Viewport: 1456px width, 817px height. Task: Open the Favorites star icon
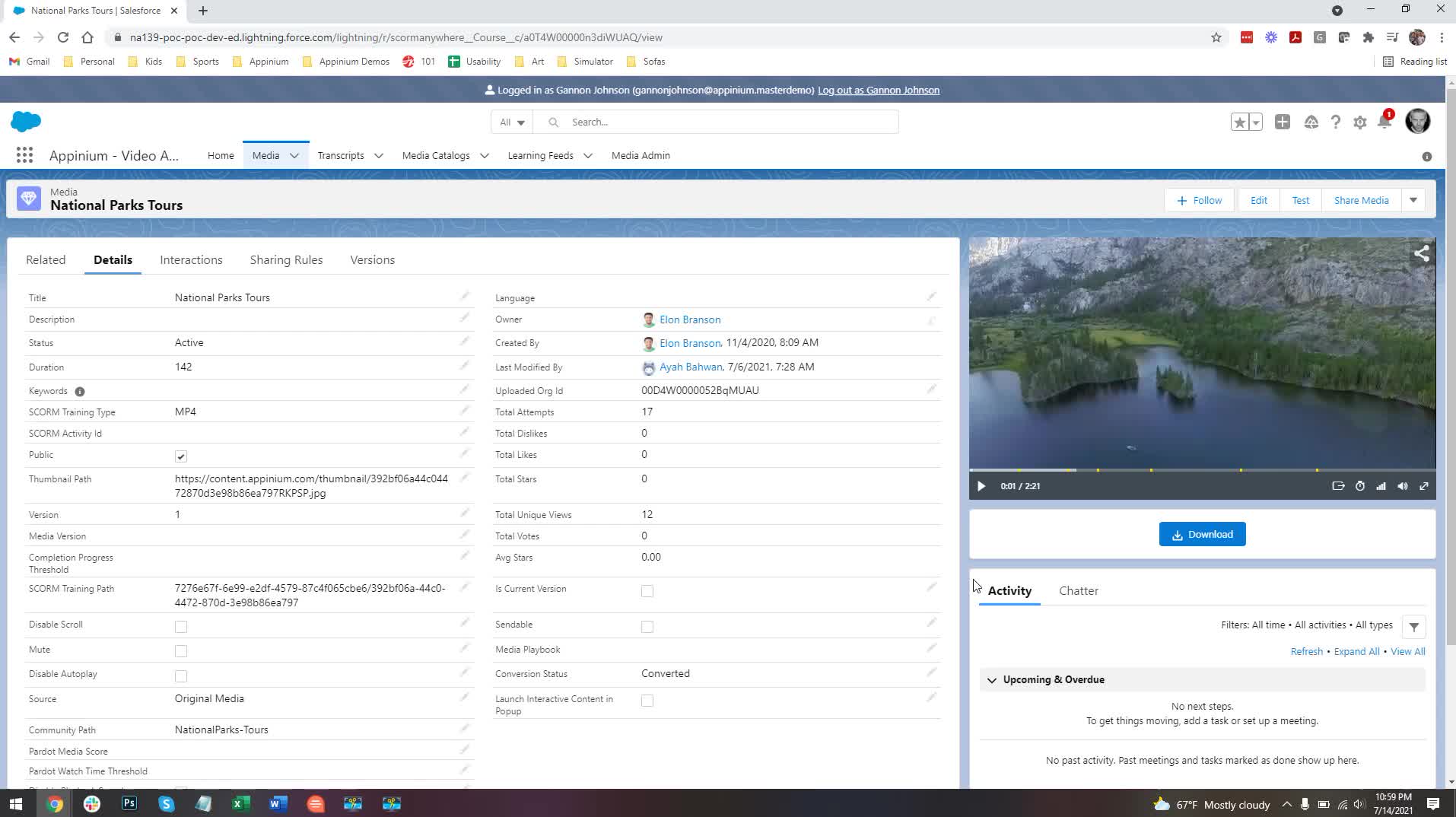tap(1240, 122)
